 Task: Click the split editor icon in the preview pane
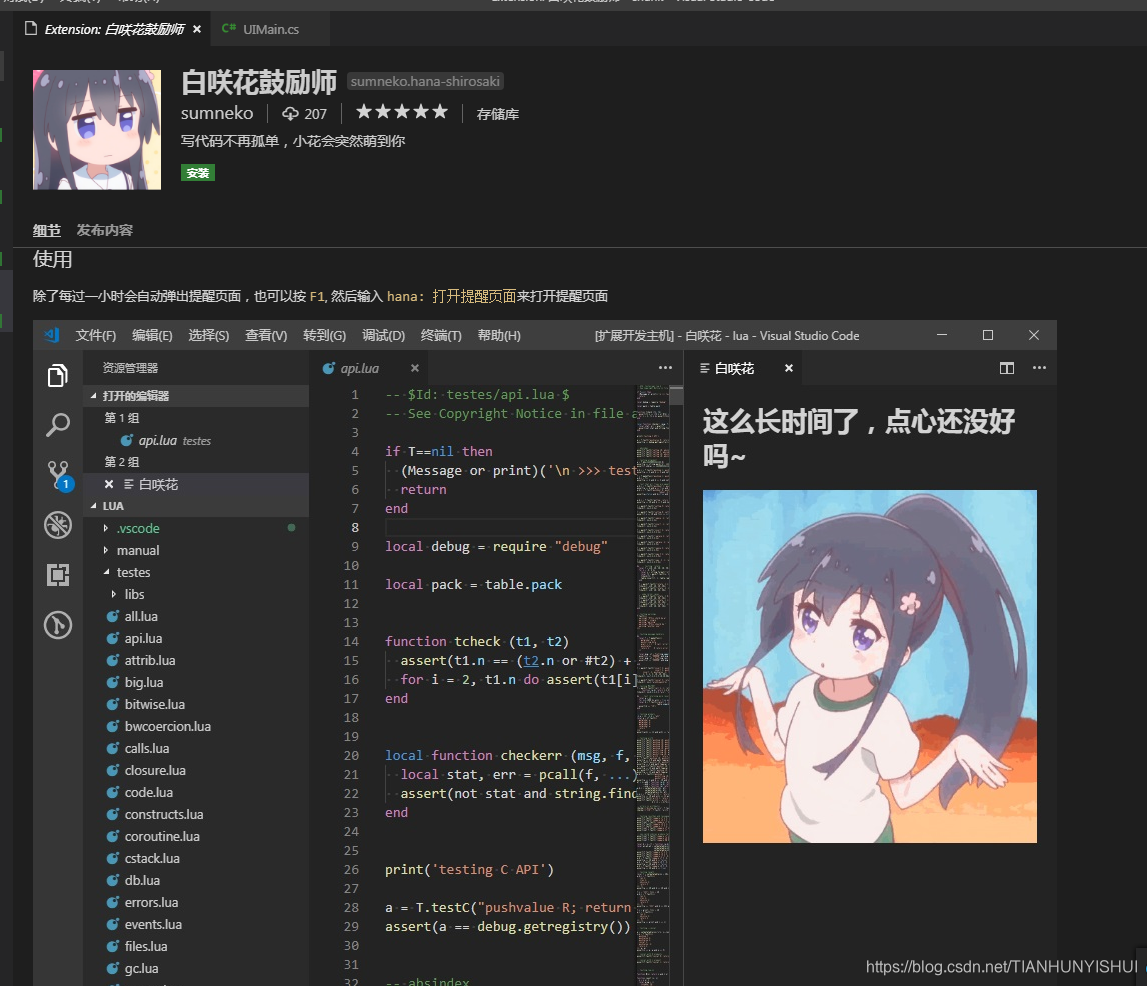click(1007, 368)
